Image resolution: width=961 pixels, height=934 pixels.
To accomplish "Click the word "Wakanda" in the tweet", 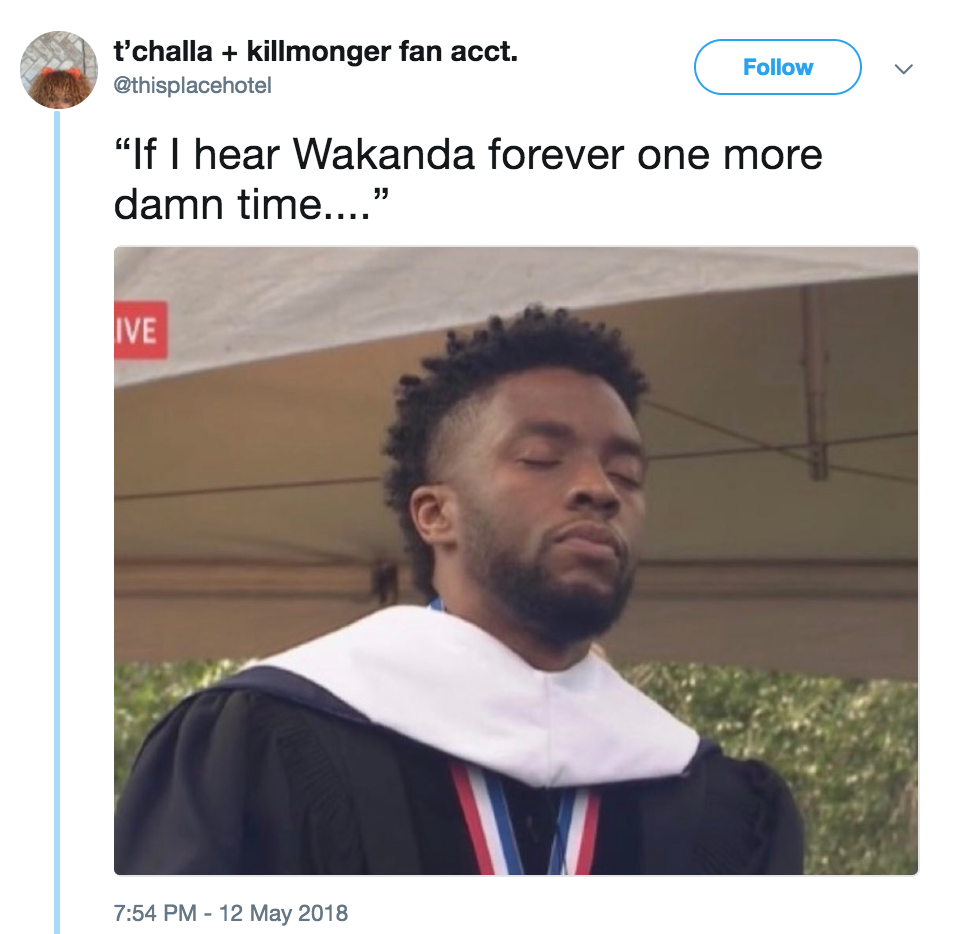I will (384, 154).
